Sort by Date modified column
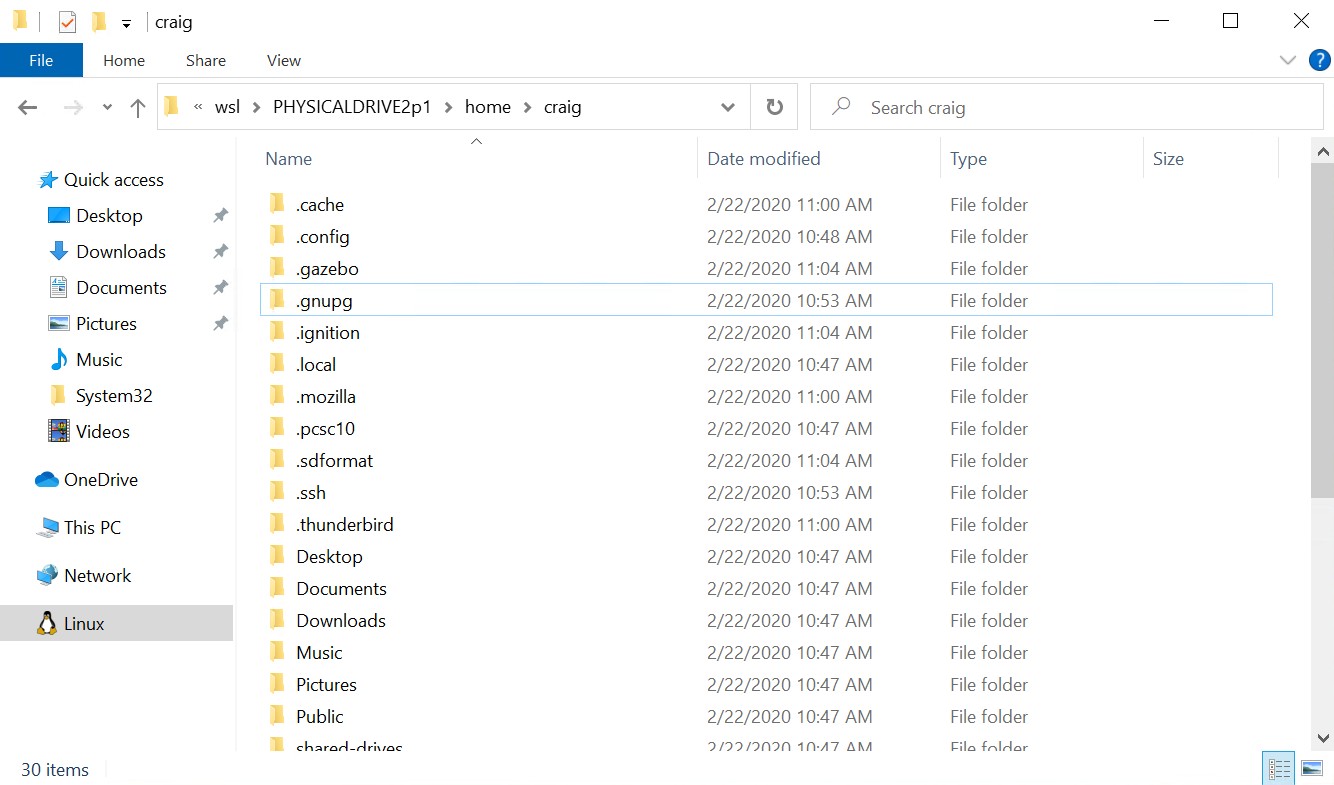Screen dimensions: 1334x785 point(764,159)
